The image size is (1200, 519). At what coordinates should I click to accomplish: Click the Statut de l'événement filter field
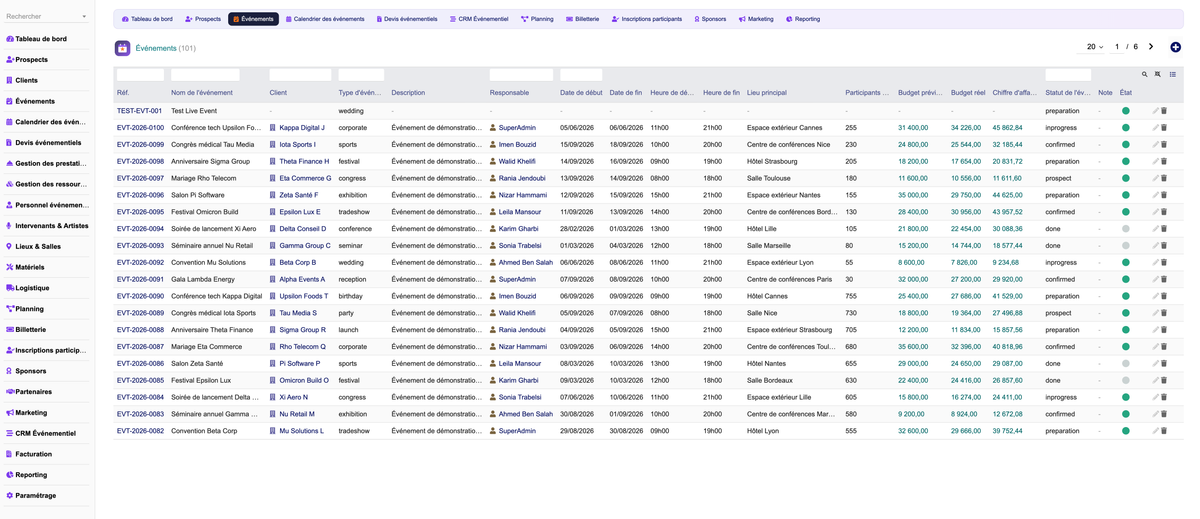(x=1068, y=75)
